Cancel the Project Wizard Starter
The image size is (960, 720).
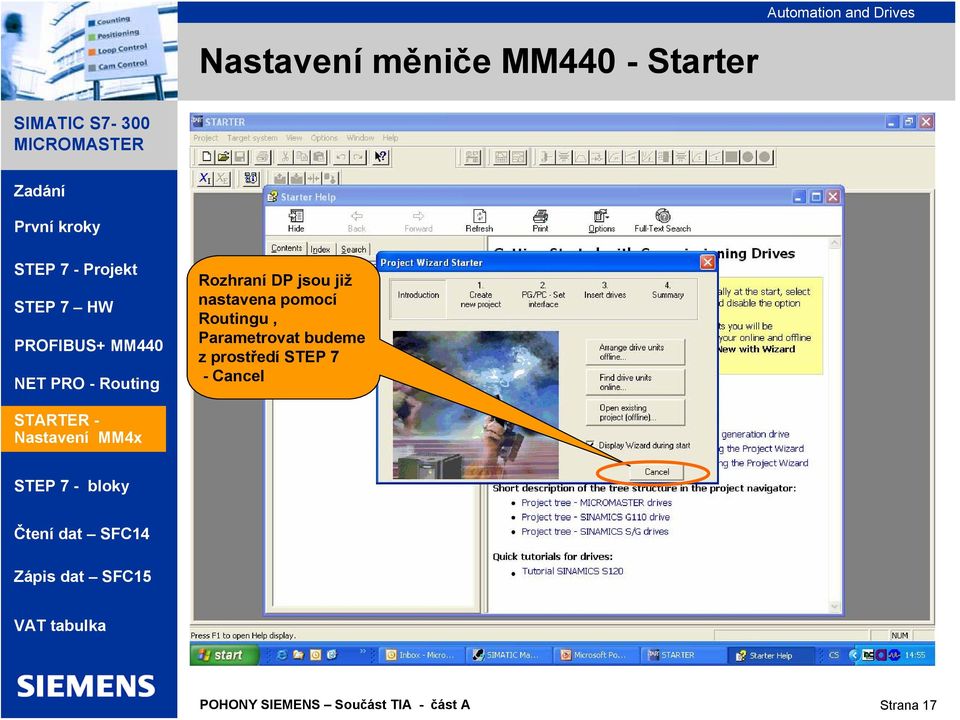pos(656,472)
